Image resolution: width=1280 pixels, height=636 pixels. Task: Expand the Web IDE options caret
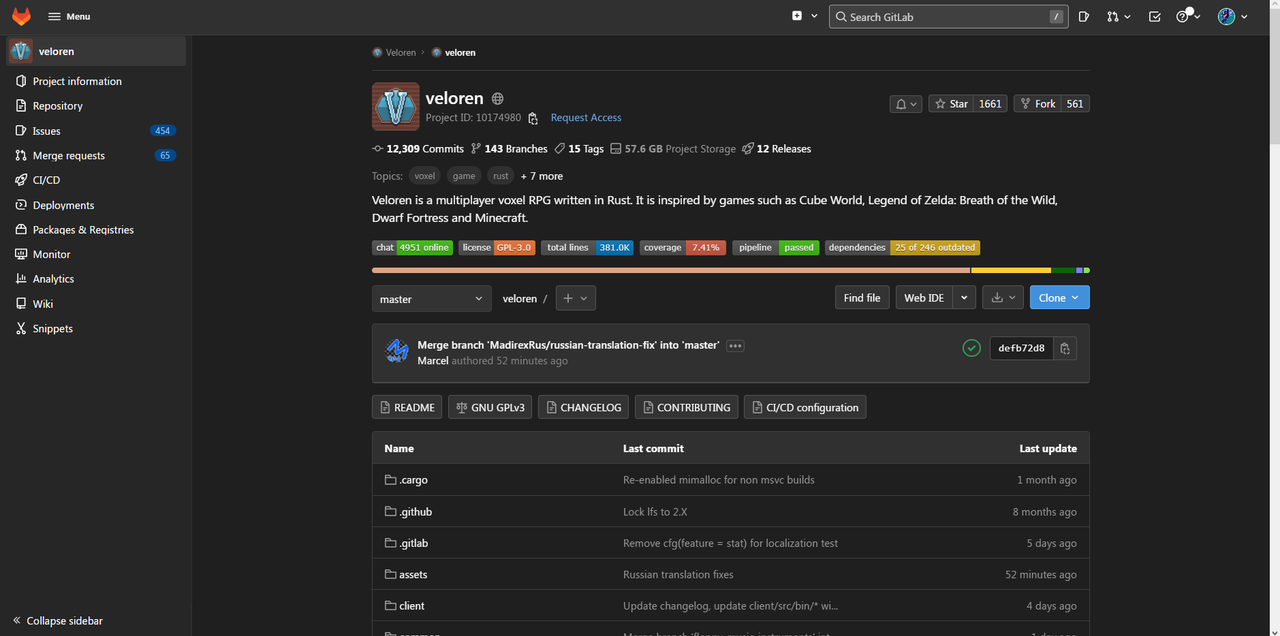coord(965,298)
